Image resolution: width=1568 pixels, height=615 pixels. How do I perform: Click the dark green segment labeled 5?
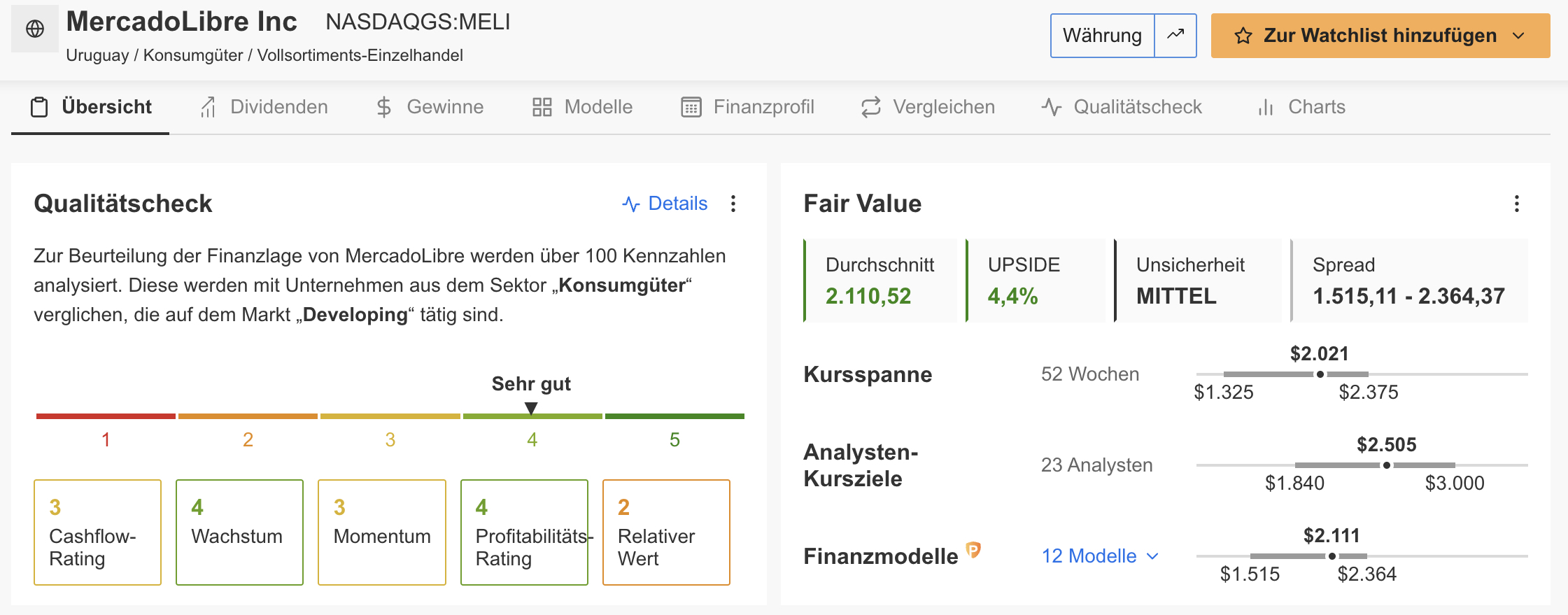(674, 416)
